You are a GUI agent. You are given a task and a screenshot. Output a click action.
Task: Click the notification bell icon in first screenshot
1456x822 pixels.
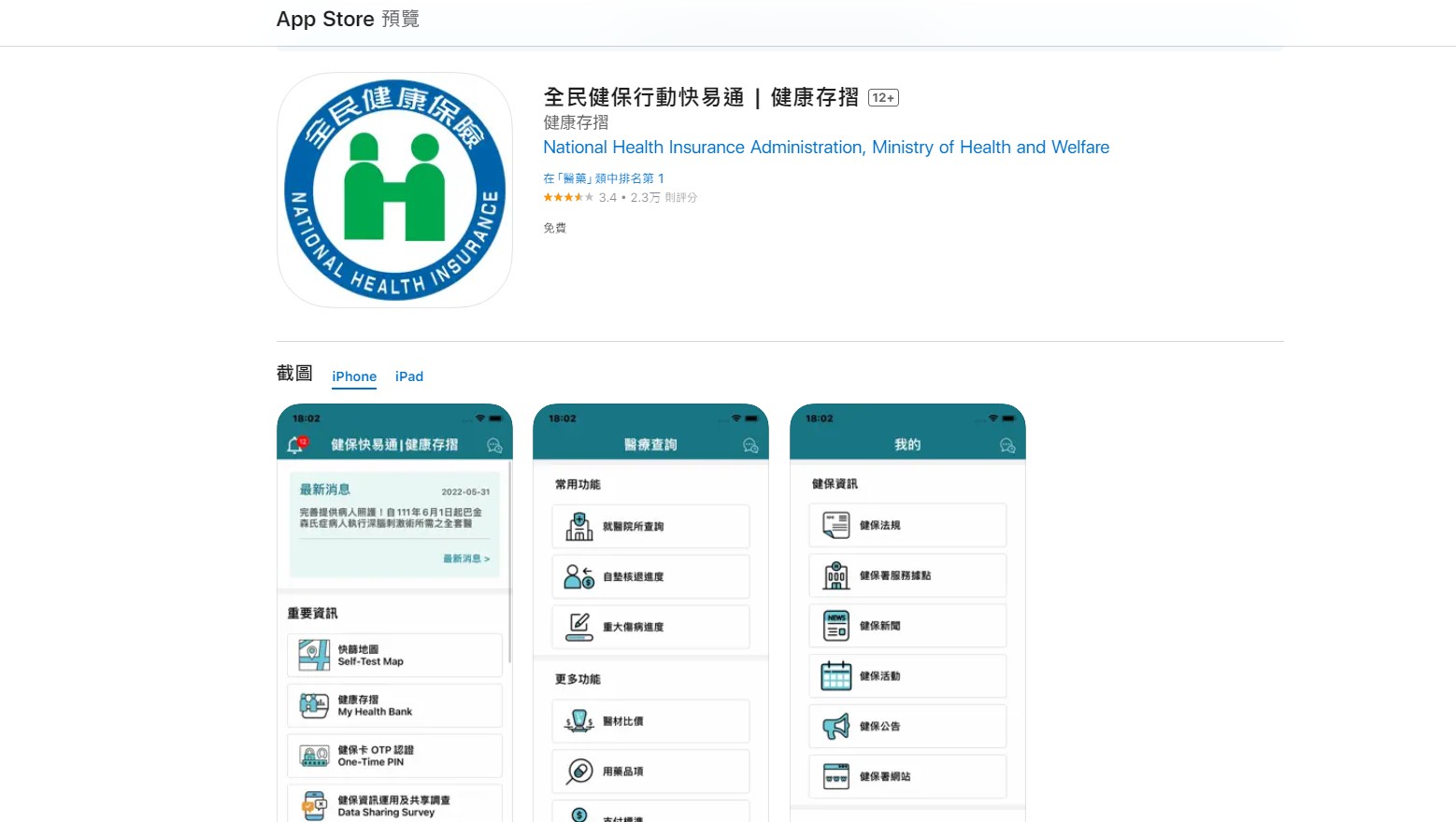(x=296, y=445)
